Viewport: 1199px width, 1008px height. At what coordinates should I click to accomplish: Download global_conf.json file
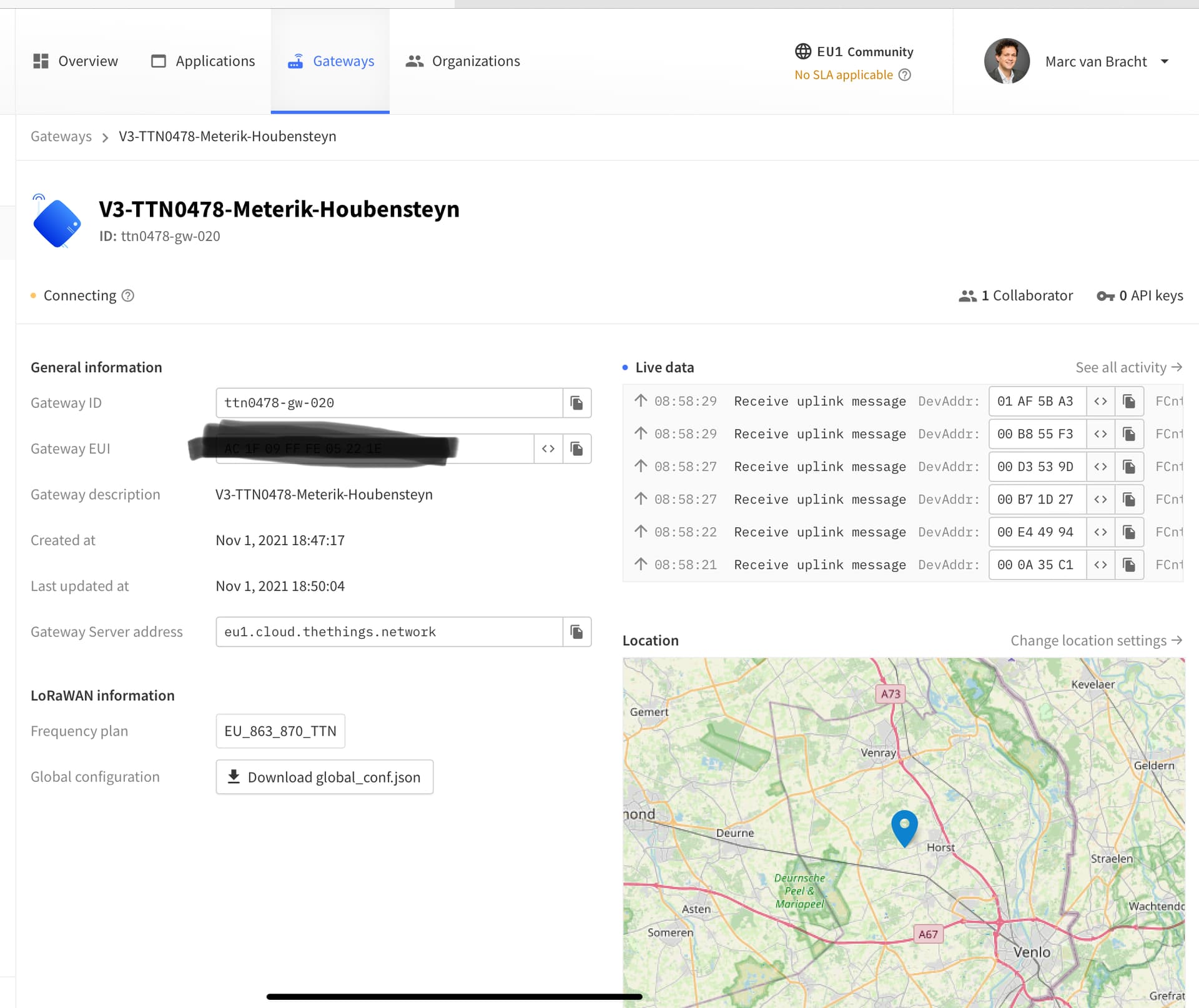(325, 777)
